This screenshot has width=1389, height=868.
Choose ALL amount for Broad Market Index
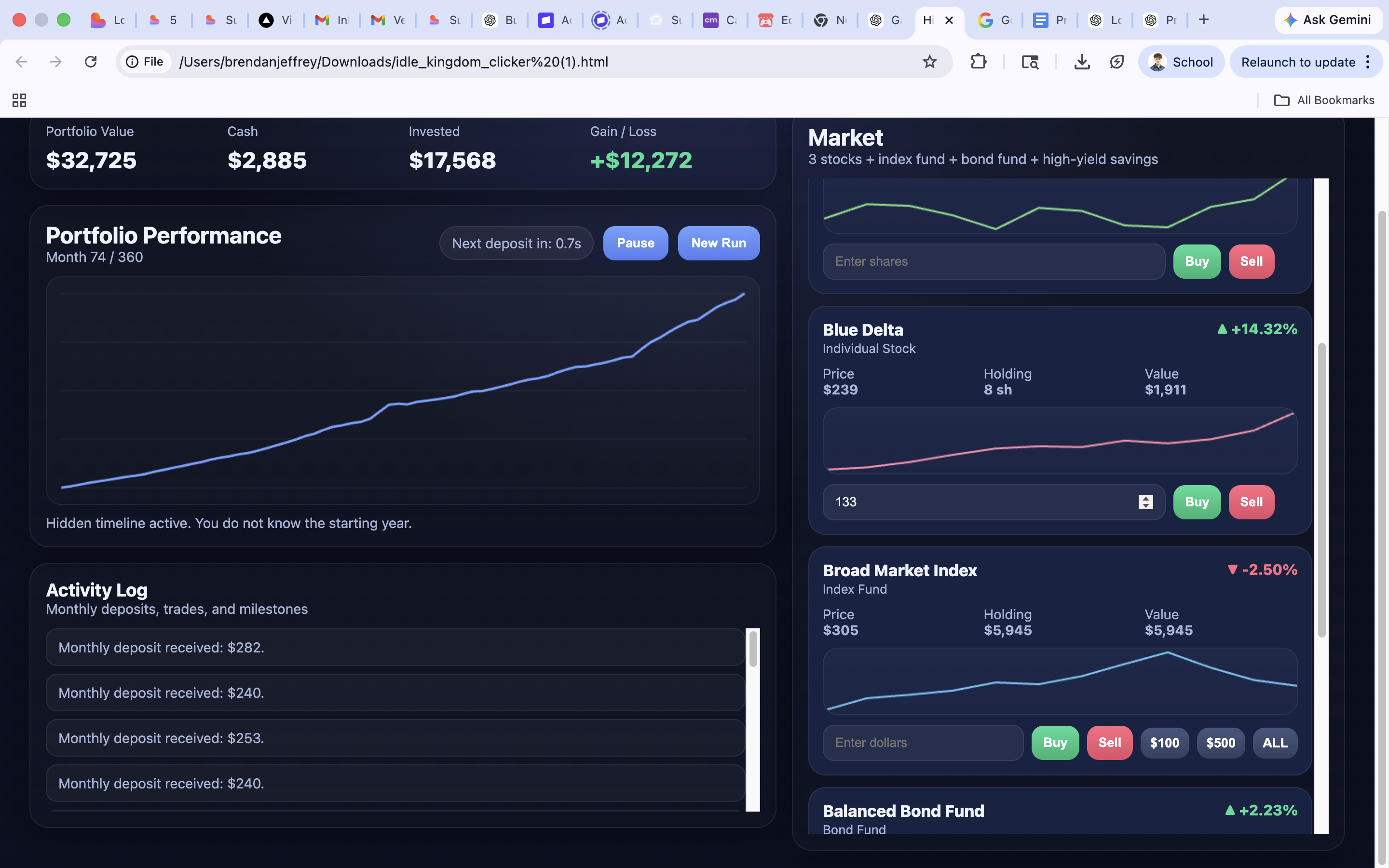click(1274, 742)
